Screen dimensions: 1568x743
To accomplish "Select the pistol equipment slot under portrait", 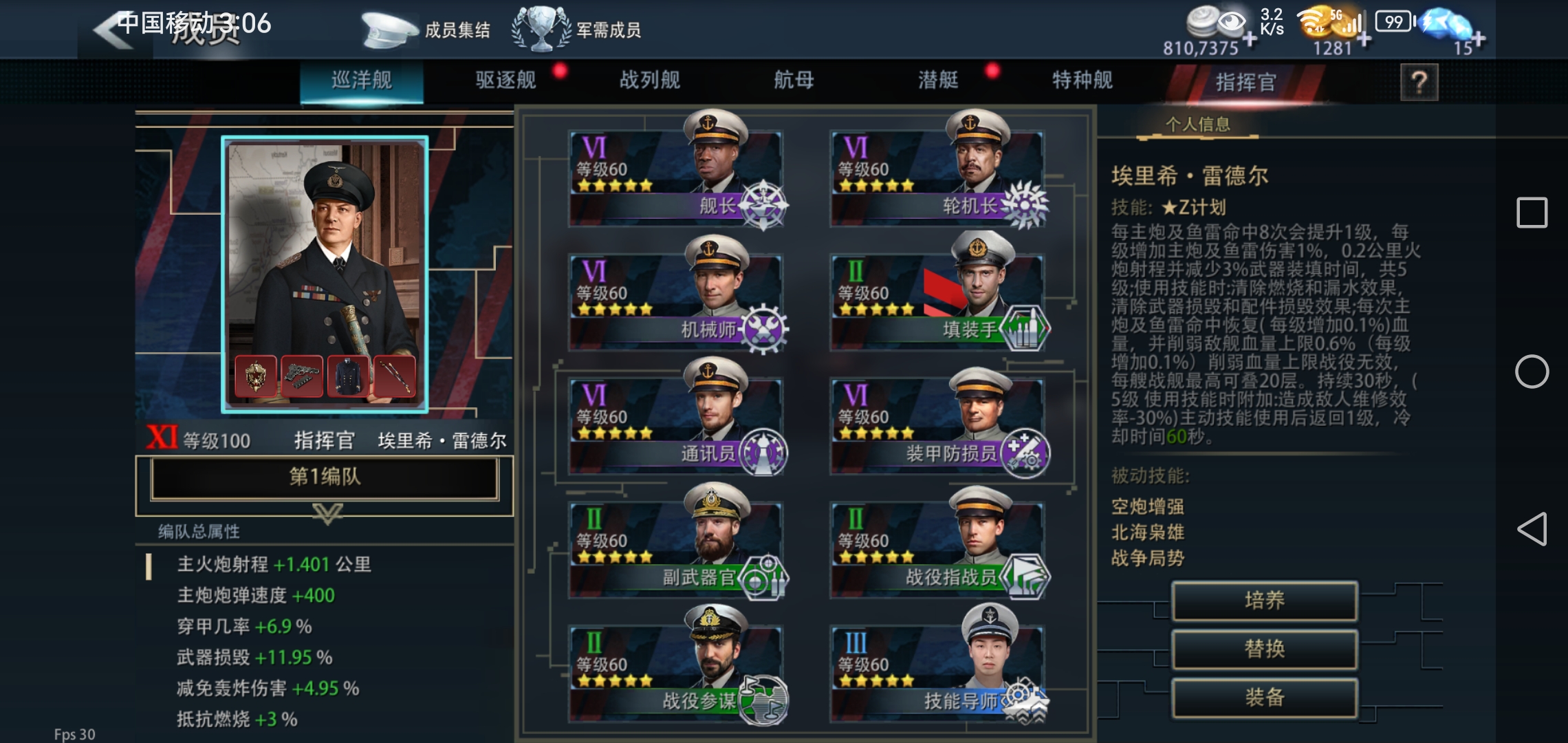I will coord(302,376).
